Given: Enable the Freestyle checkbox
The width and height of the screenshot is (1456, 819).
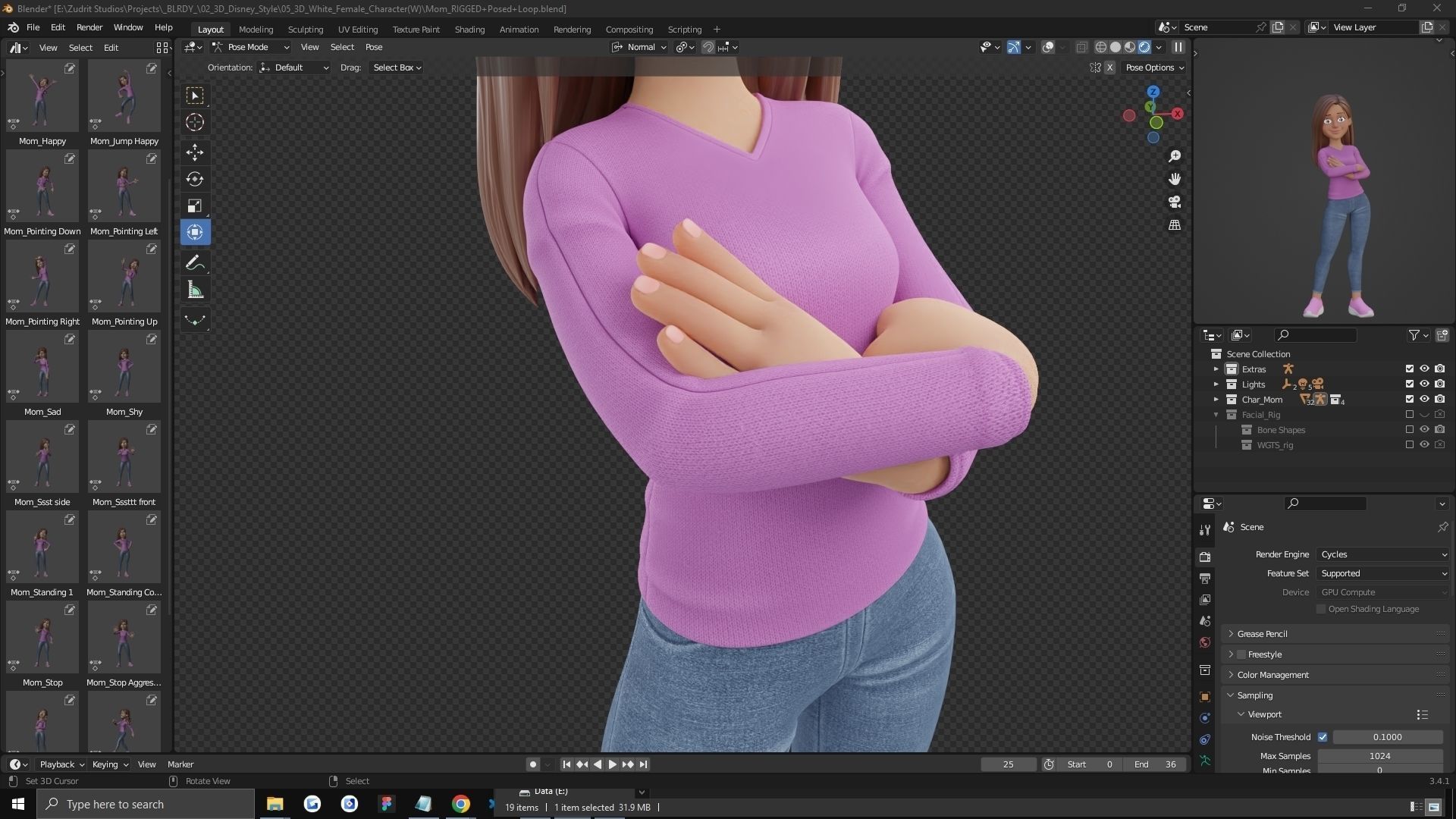Looking at the screenshot, I should (x=1241, y=654).
